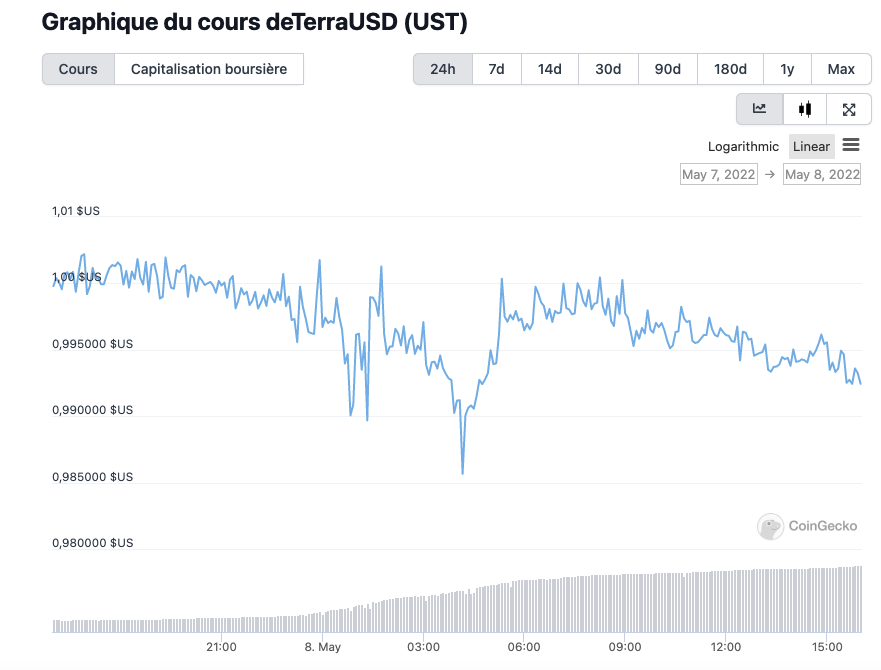881x670 pixels.
Task: Select the 90d range
Action: click(x=667, y=69)
